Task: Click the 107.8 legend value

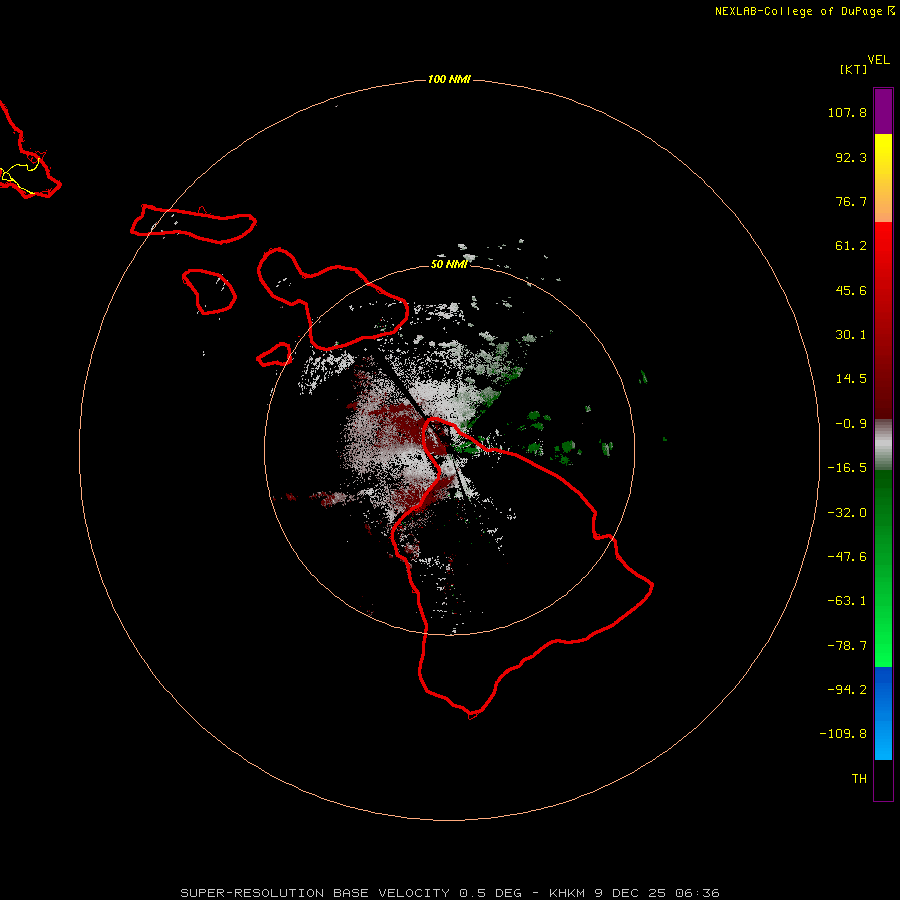Action: [x=847, y=112]
